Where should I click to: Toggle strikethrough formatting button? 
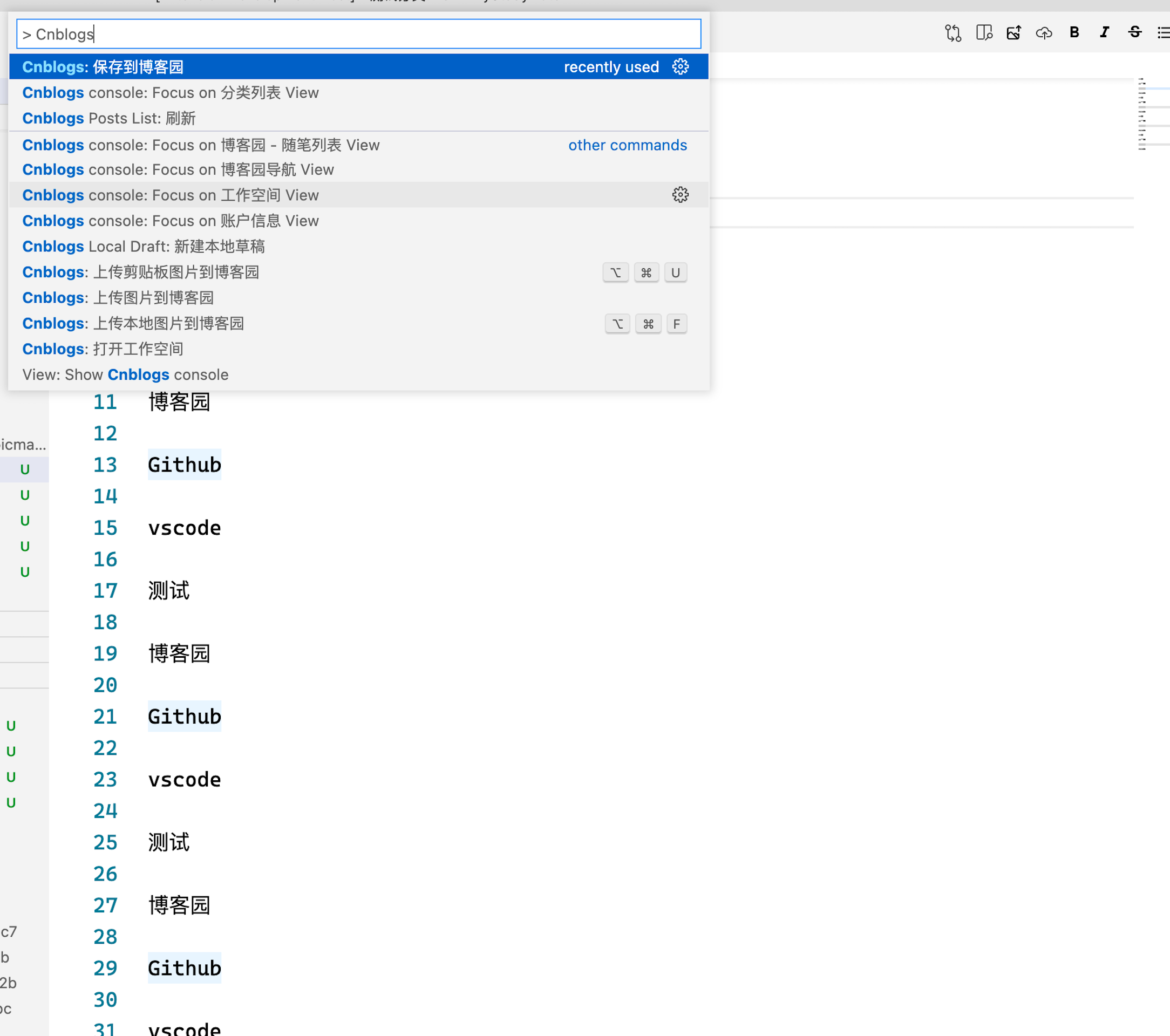pyautogui.click(x=1134, y=32)
